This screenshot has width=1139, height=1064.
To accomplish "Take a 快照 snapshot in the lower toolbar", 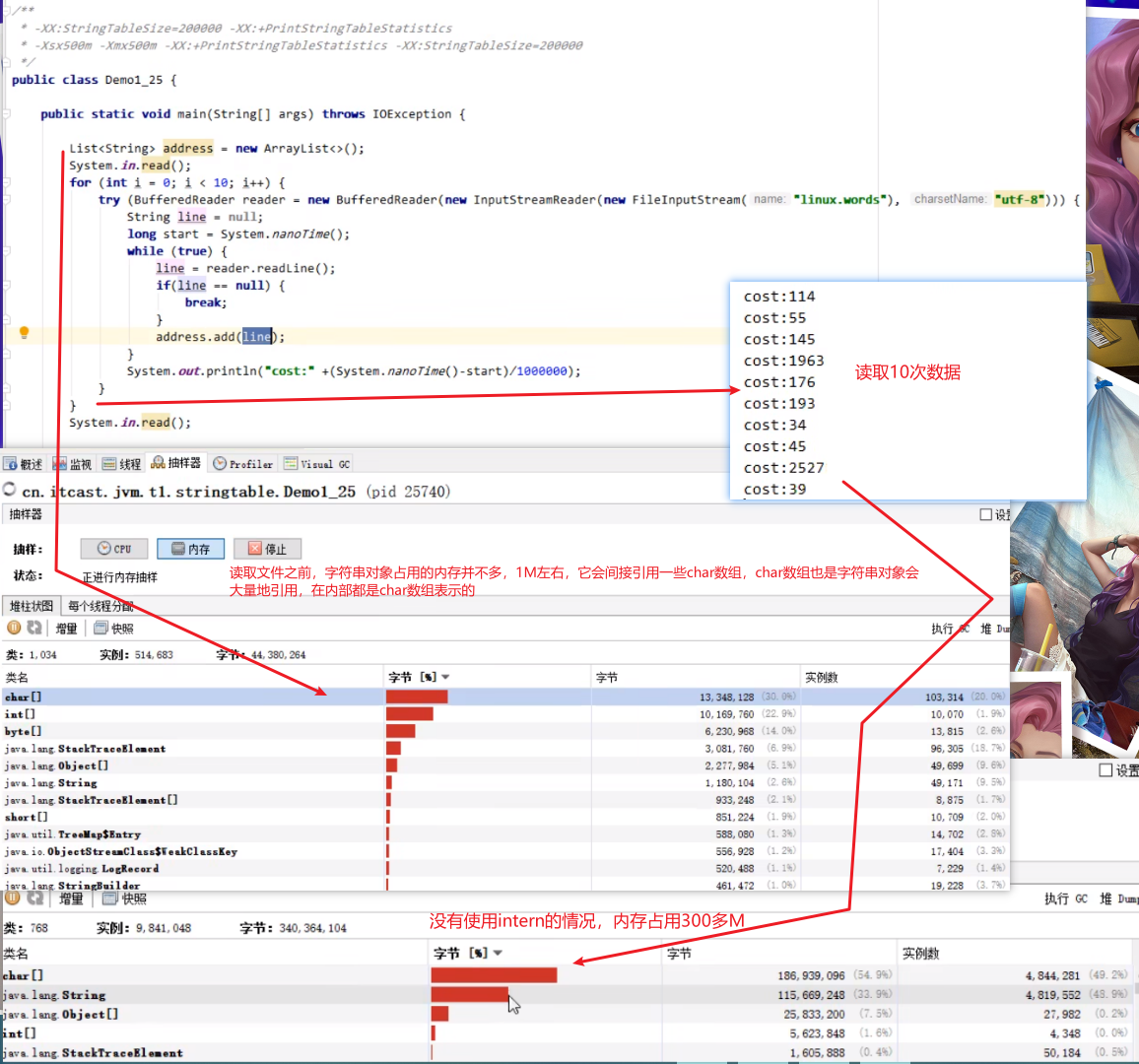I will tap(124, 898).
